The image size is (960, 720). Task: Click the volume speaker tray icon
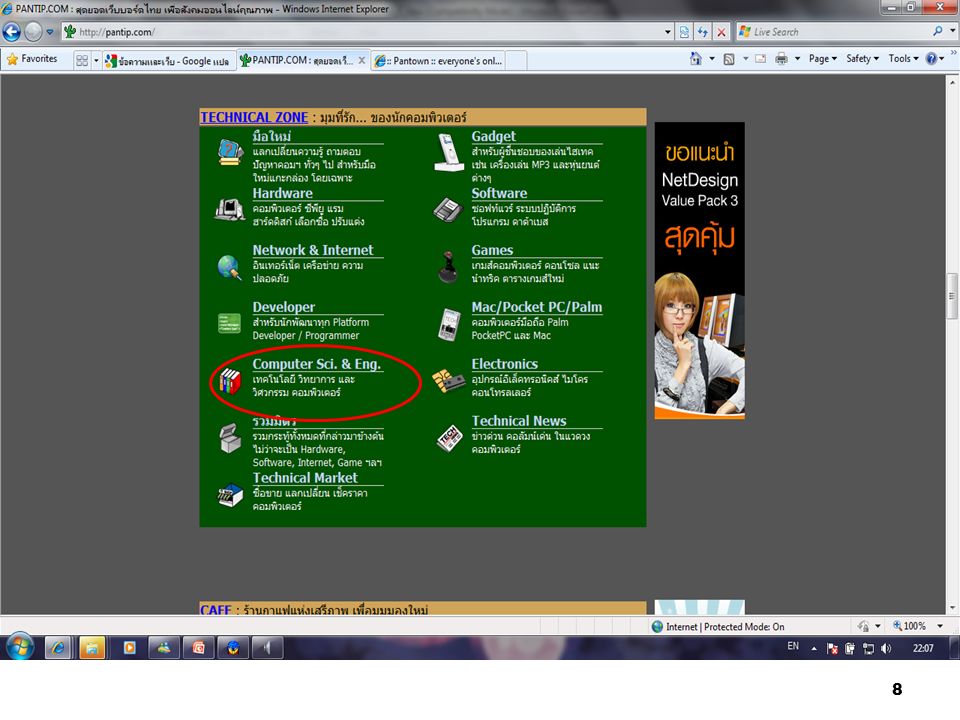tap(886, 648)
